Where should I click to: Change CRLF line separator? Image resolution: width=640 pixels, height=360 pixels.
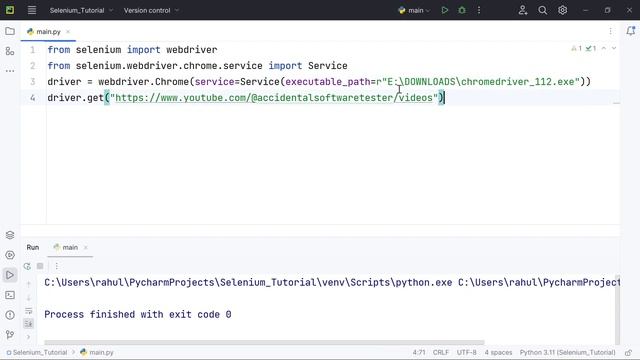pyautogui.click(x=441, y=352)
